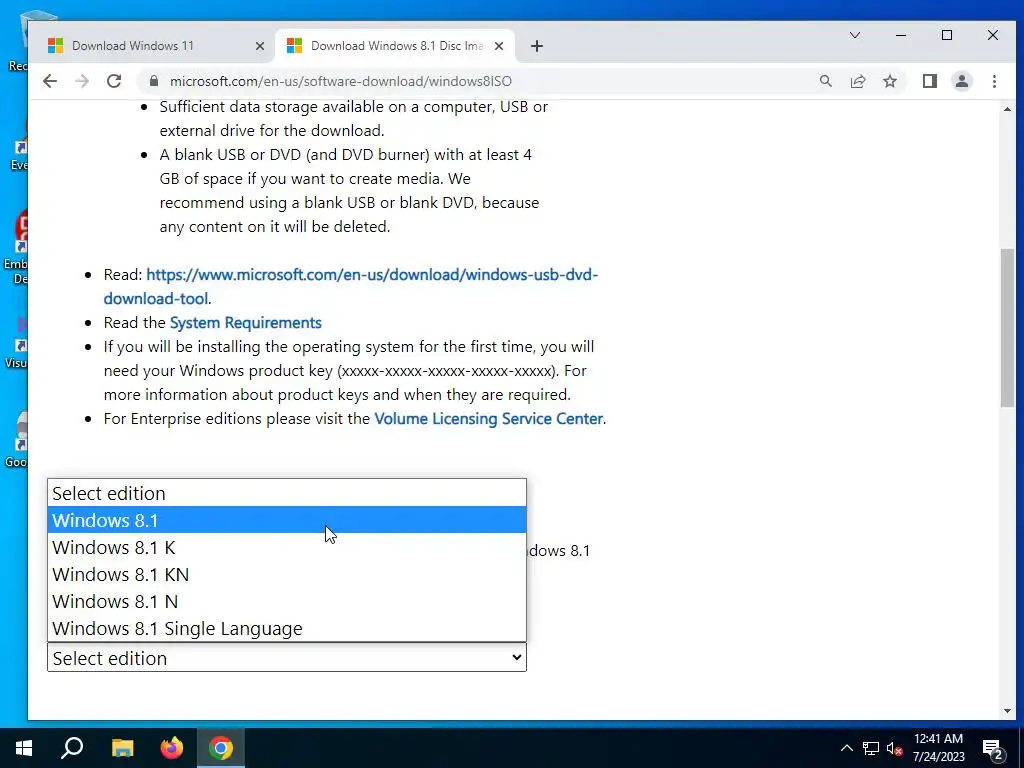Reload the page with the refresh icon
1024x768 pixels.
tap(114, 81)
